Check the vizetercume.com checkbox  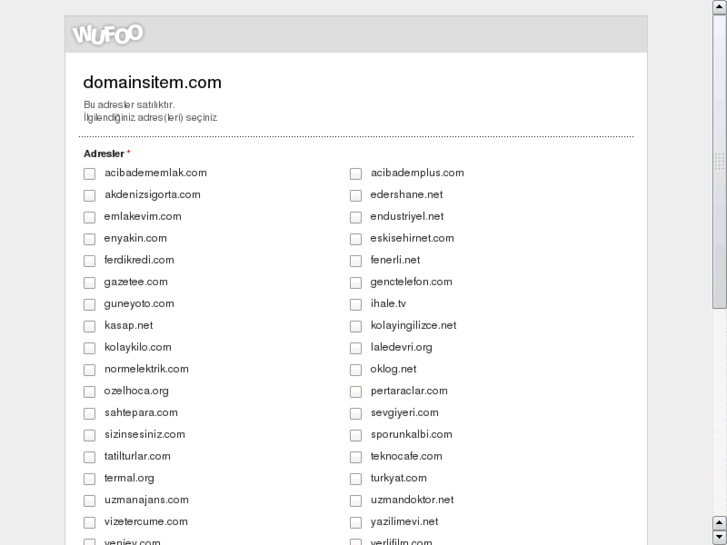point(90,523)
